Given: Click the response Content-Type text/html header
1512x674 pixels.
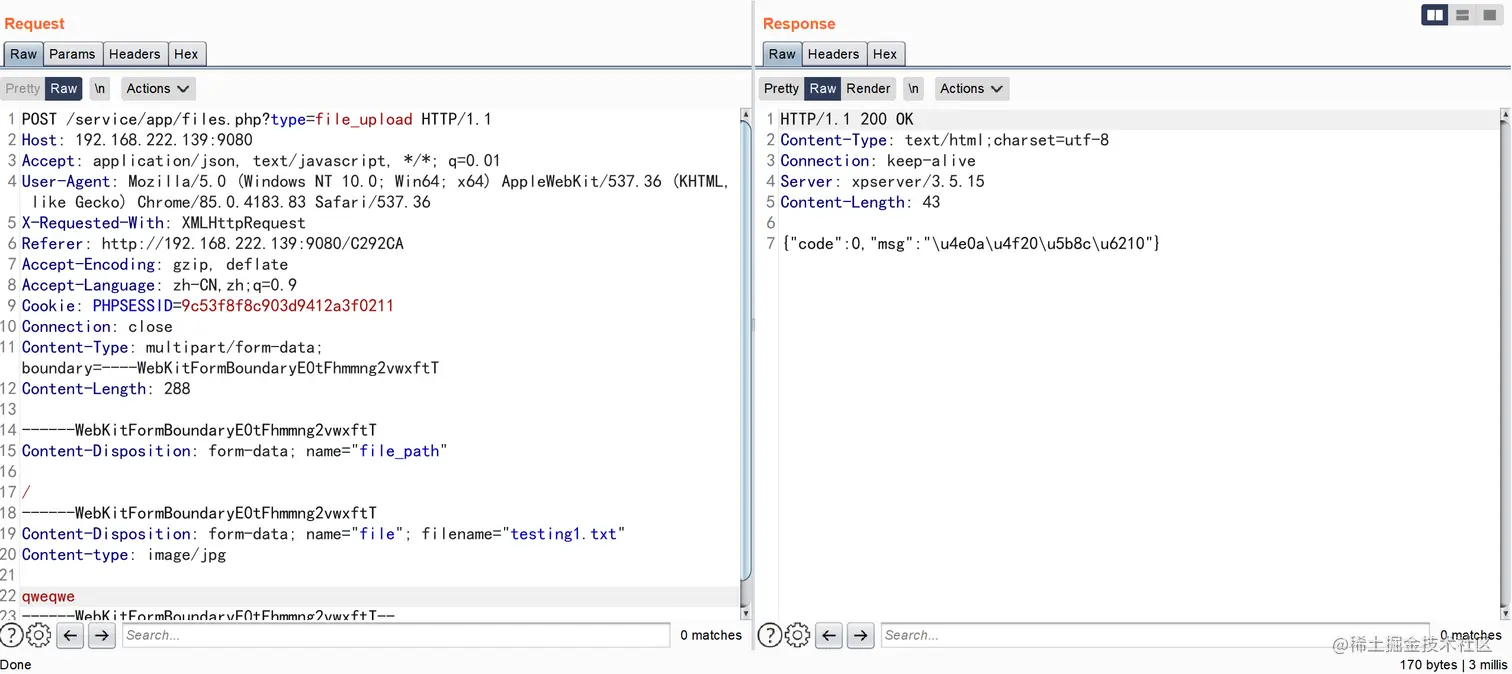Looking at the screenshot, I should pyautogui.click(x=945, y=140).
